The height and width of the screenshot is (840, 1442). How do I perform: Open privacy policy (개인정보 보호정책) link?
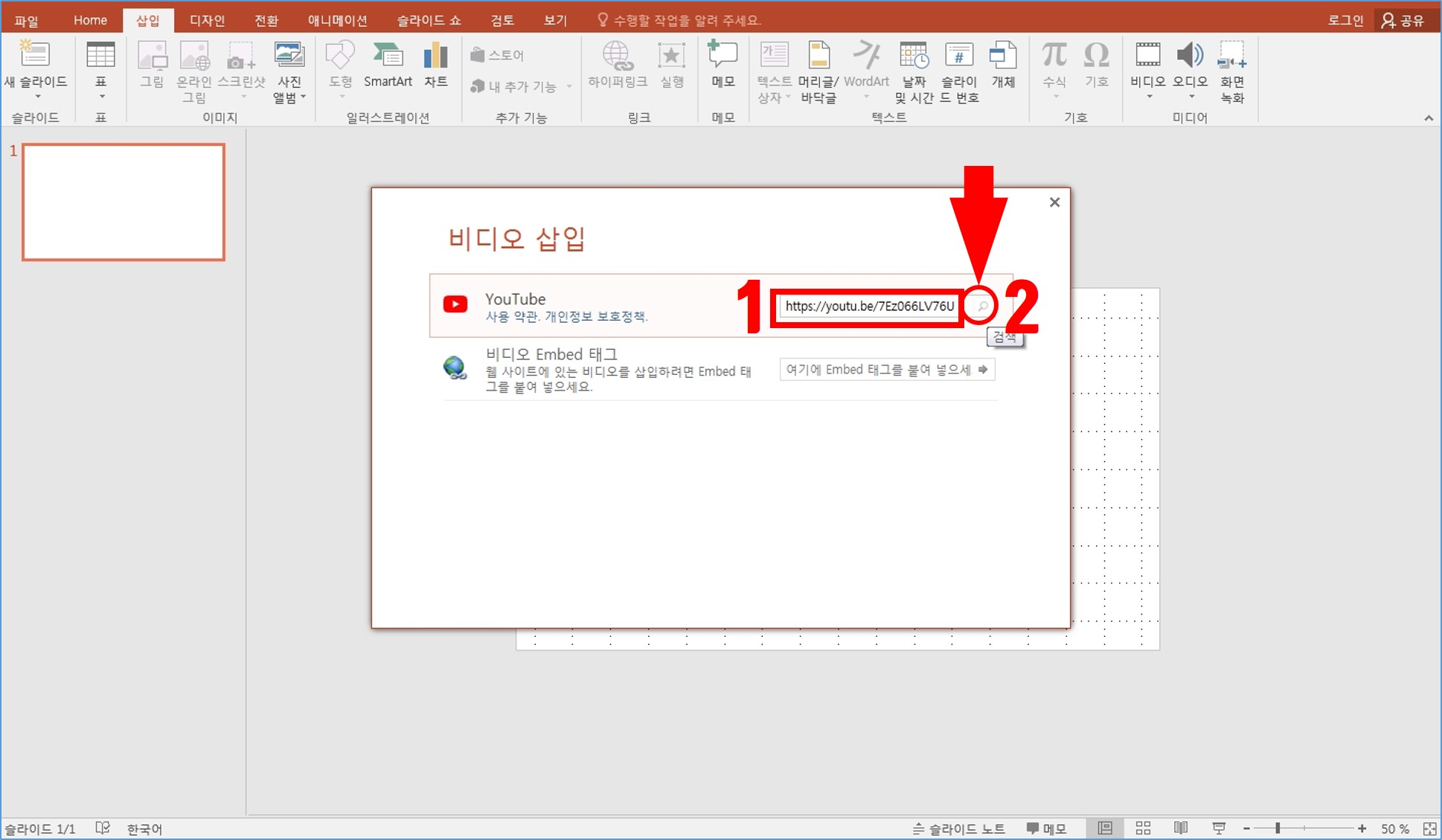(595, 317)
